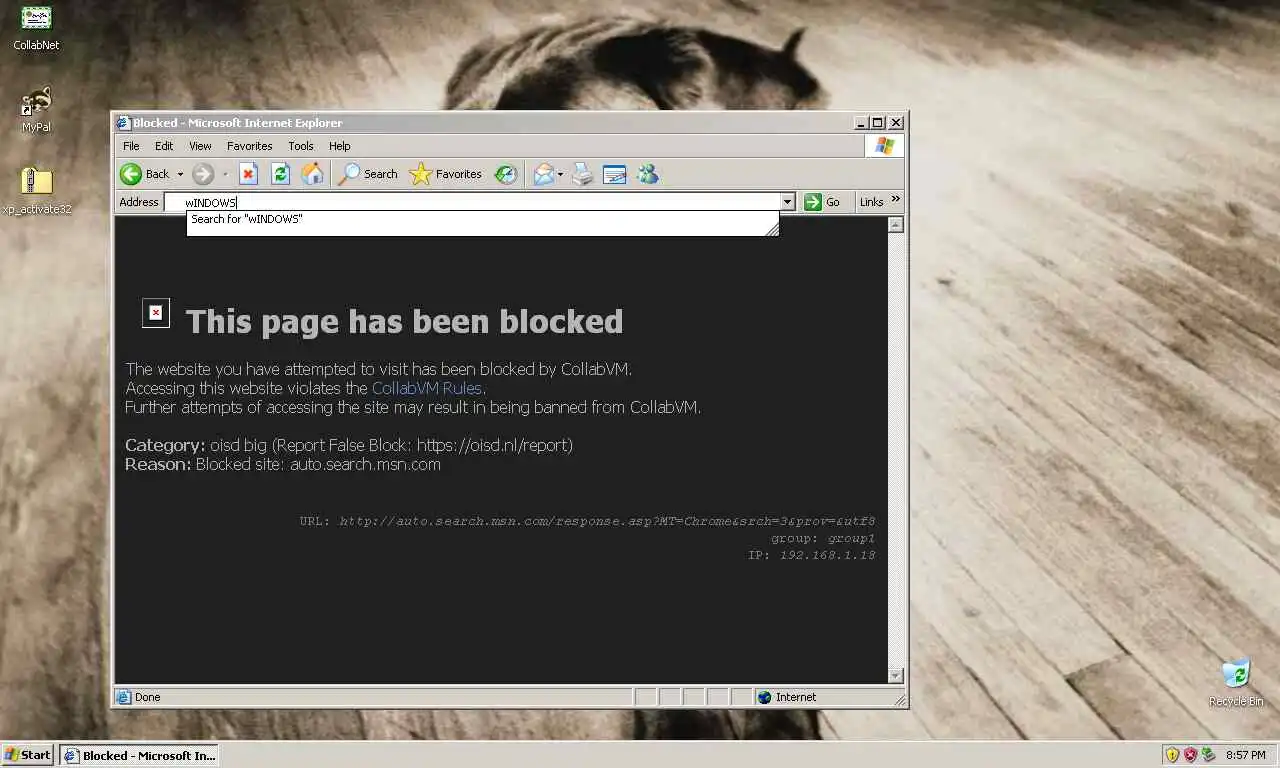Minimize the Internet Explorer window

861,123
